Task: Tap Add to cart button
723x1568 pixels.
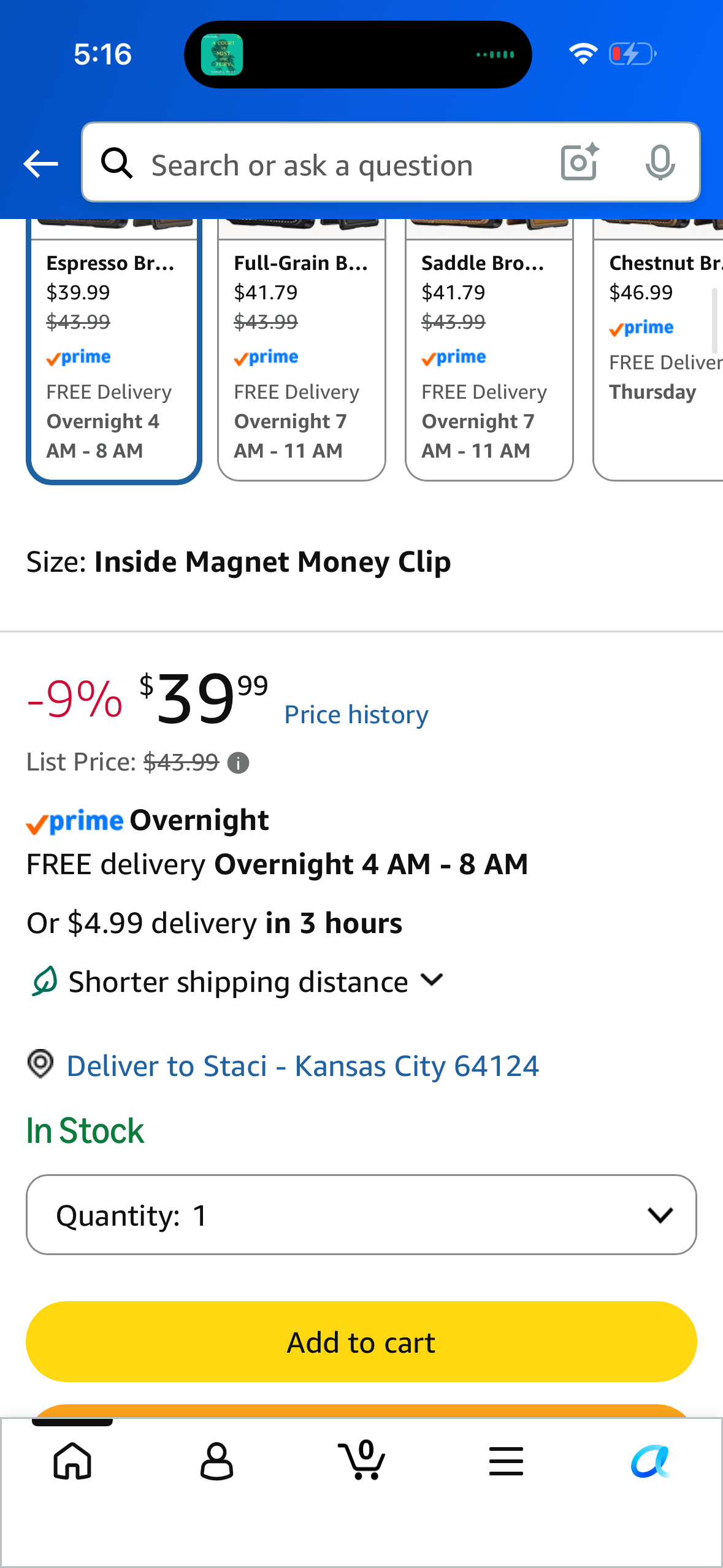Action: pos(361,1342)
